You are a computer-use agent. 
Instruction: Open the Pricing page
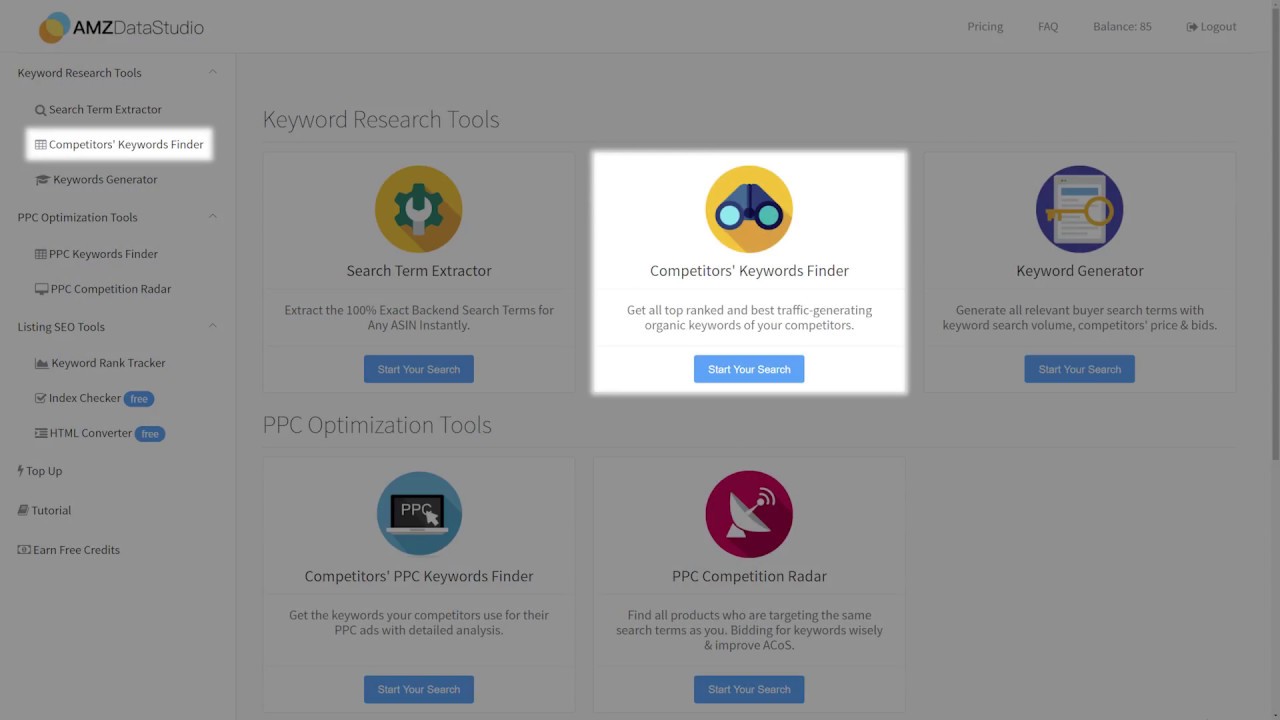985,27
